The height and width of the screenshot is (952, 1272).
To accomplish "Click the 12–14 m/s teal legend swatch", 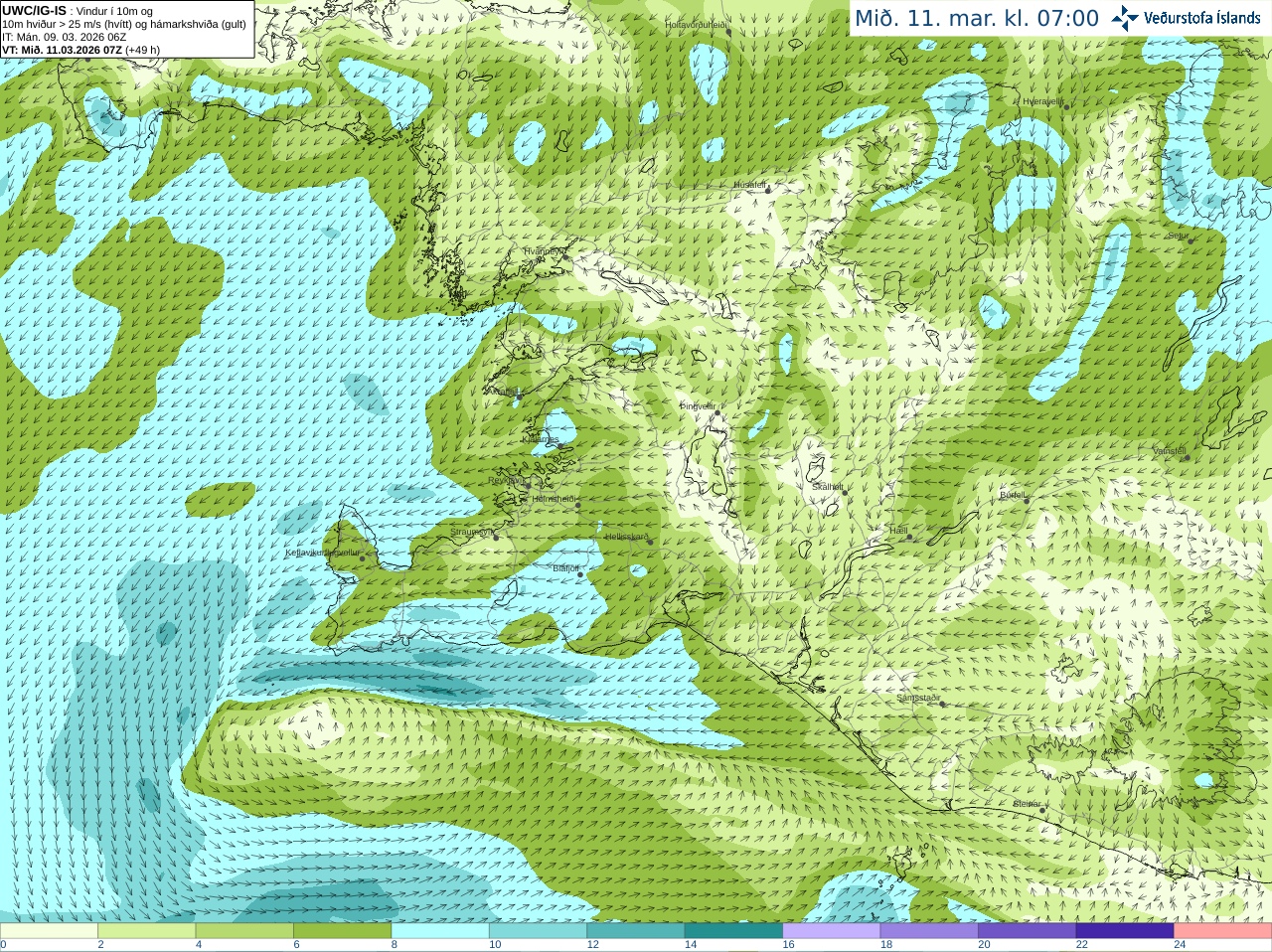I will point(636,931).
